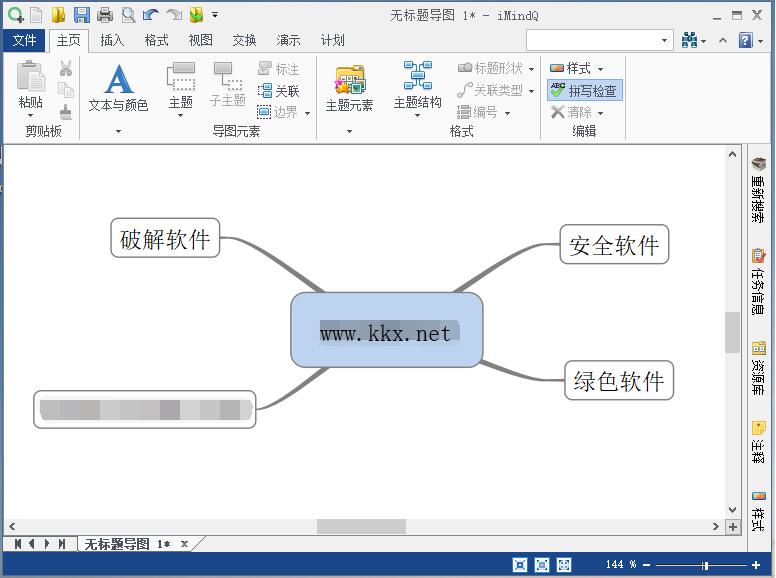Select the 安全软件 topic node
Image resolution: width=776 pixels, height=578 pixels.
(x=614, y=244)
